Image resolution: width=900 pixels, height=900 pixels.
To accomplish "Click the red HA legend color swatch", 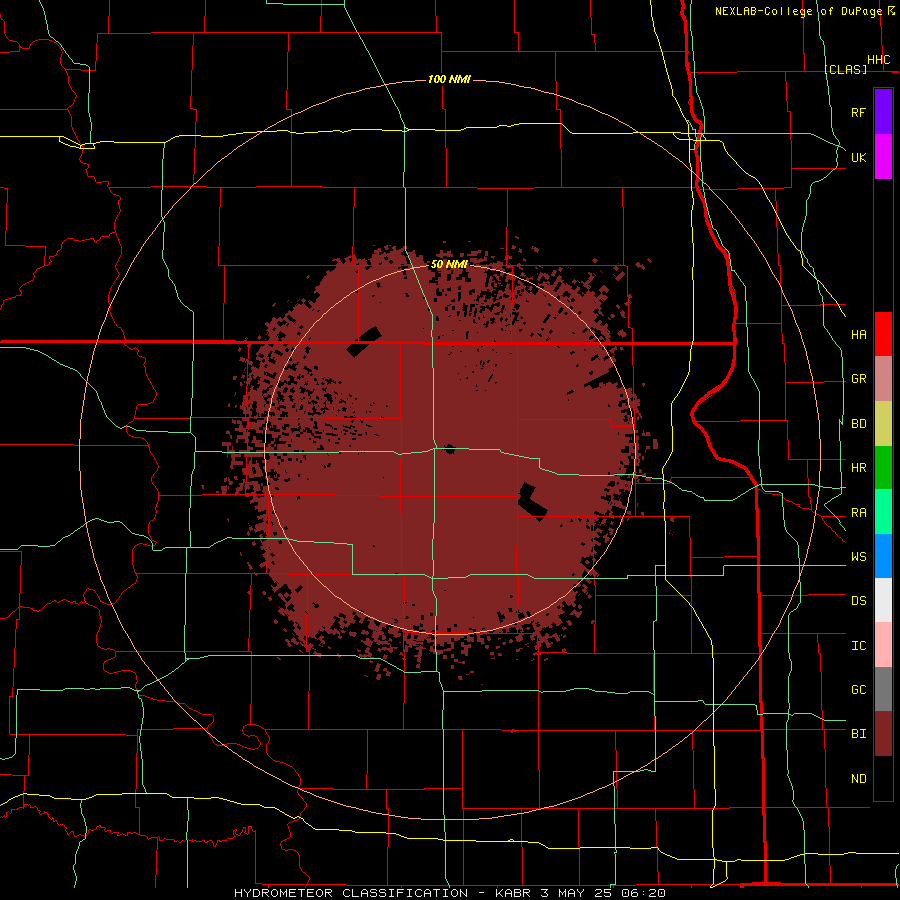I will (x=883, y=334).
